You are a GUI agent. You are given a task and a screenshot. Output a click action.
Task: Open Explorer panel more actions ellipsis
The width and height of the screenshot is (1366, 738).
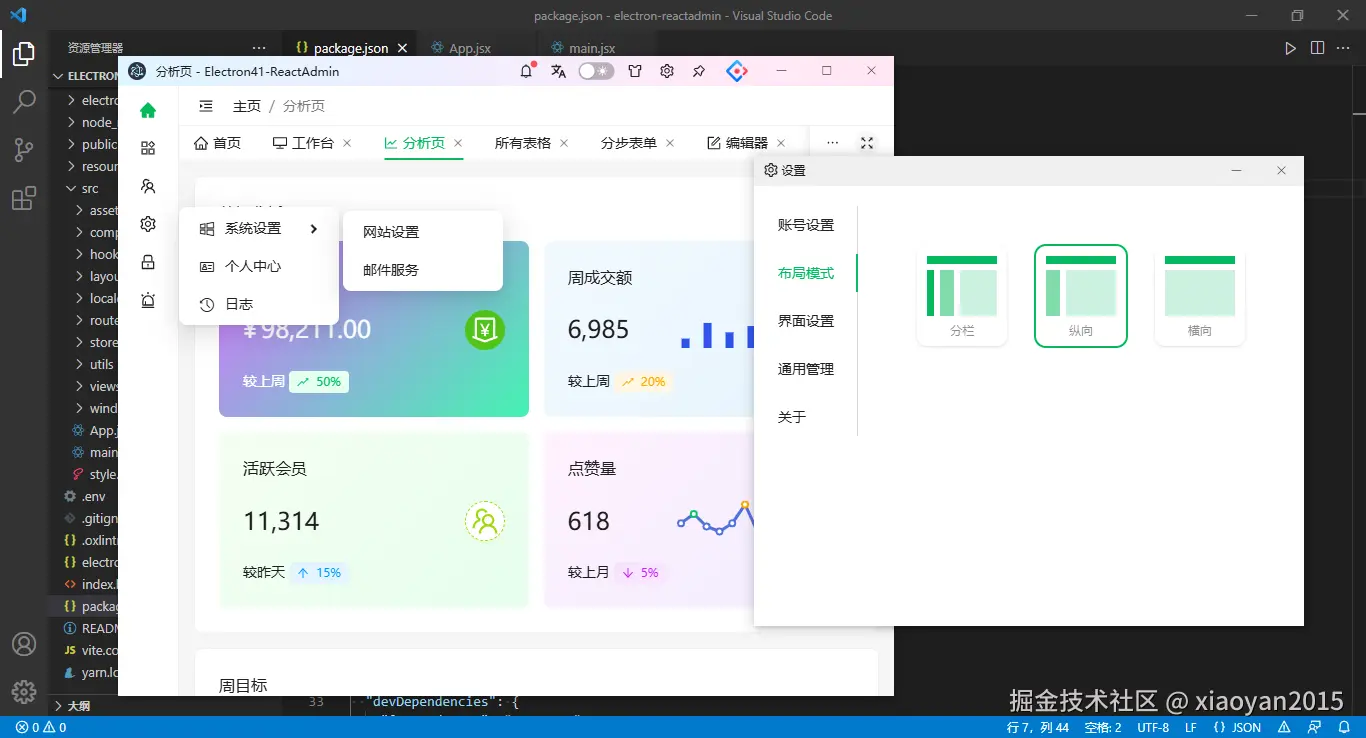259,48
